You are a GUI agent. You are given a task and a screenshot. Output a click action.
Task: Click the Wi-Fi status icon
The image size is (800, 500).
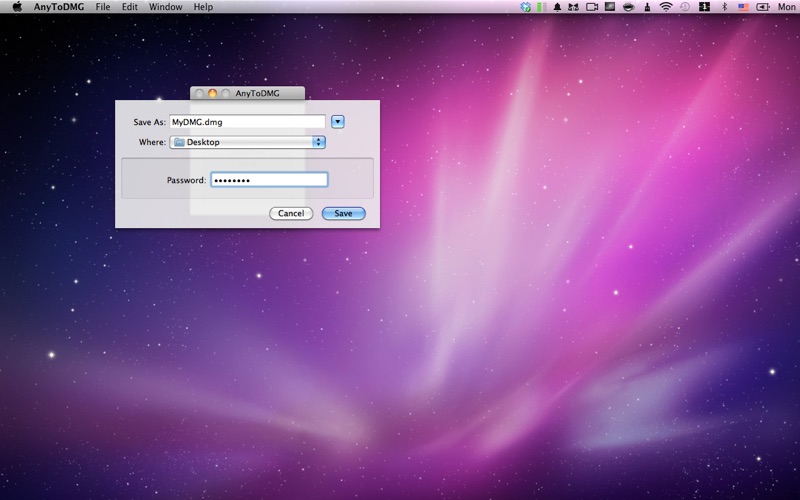pos(666,7)
